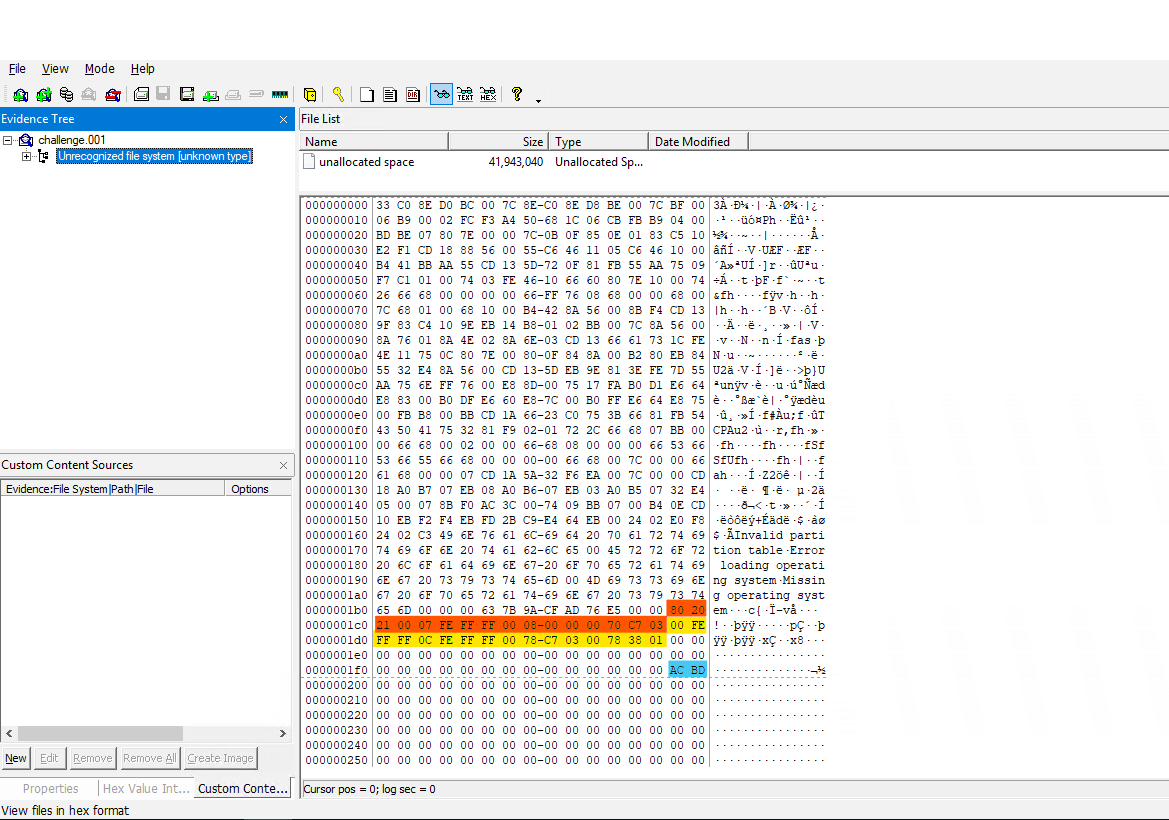
Task: Select the unallocated space file entry
Action: tap(366, 162)
